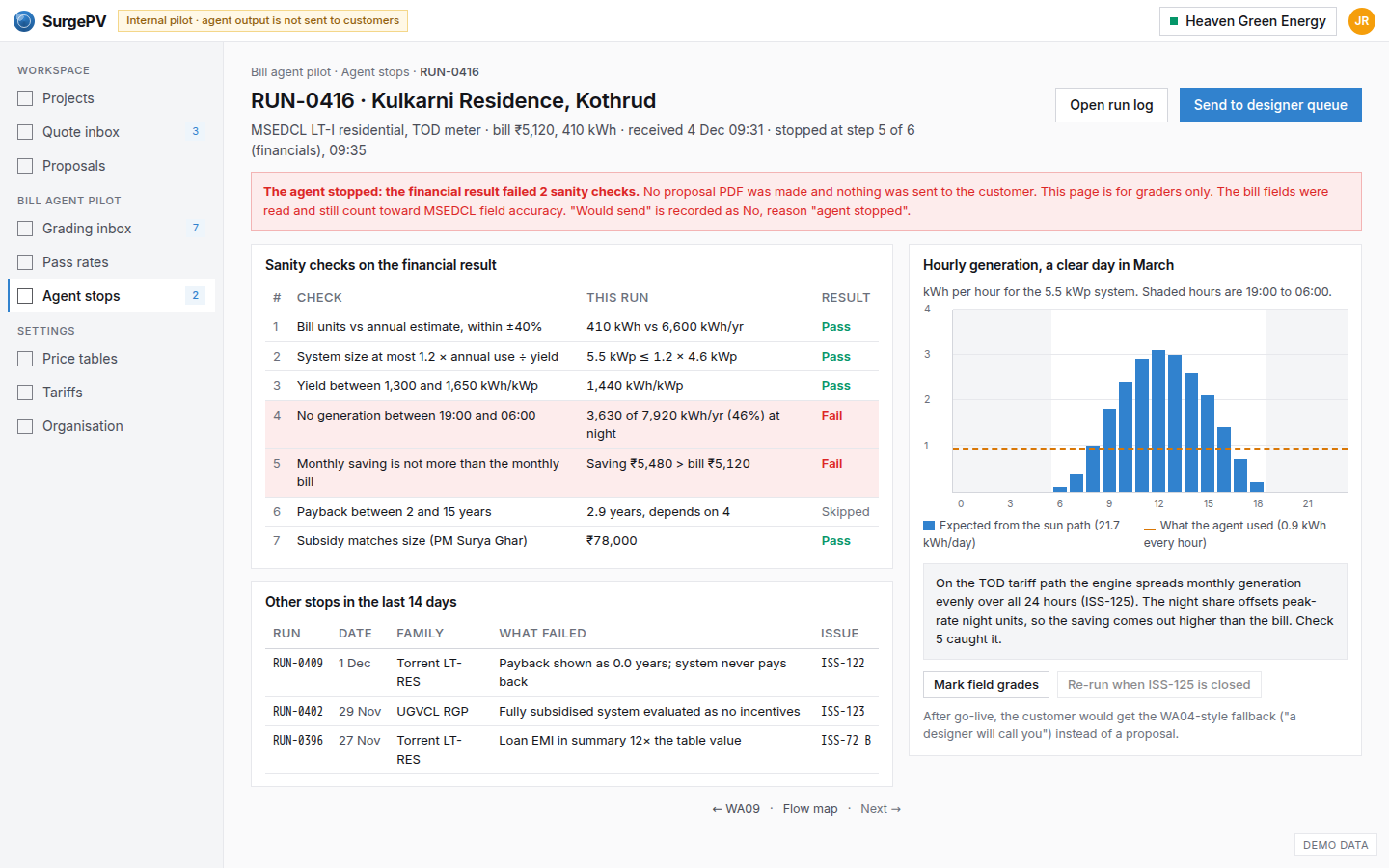This screenshot has width=1389, height=868.
Task: Click Mark field grades button
Action: pyautogui.click(x=986, y=685)
